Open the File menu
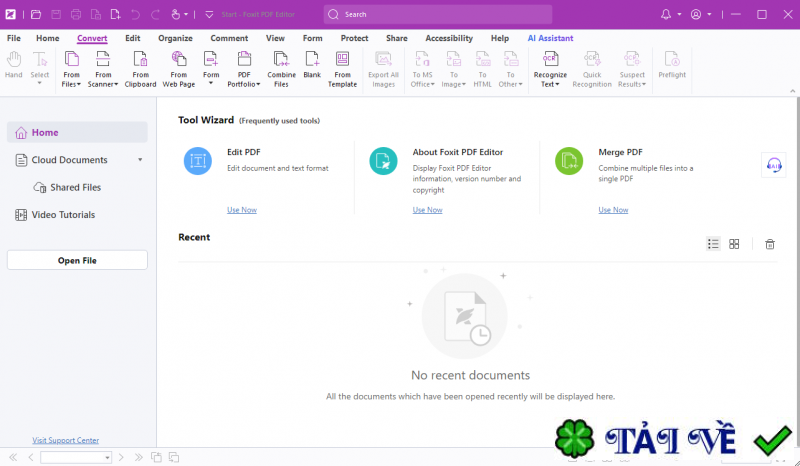Viewport: 800px width, 466px height. tap(14, 38)
